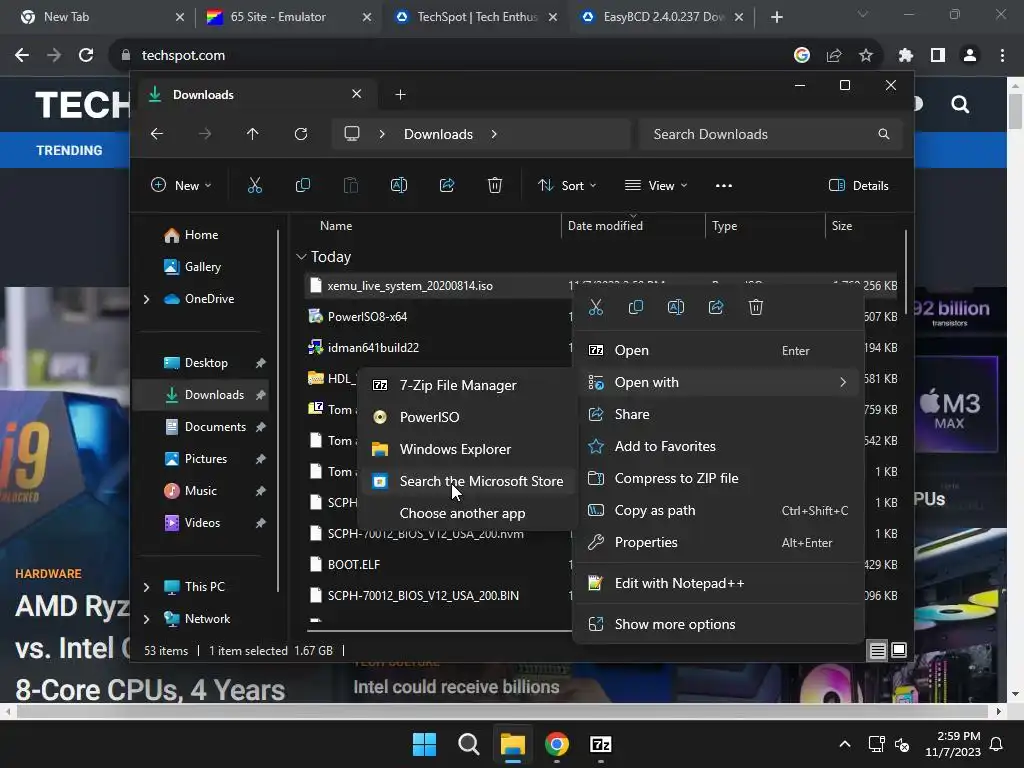Image resolution: width=1024 pixels, height=768 pixels.
Task: Open the Sort dropdown
Action: pos(567,185)
